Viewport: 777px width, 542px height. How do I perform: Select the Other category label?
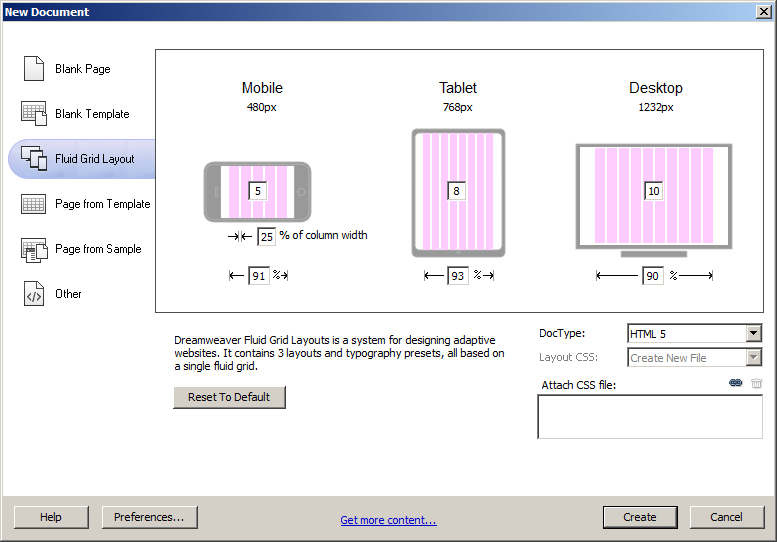pos(68,294)
